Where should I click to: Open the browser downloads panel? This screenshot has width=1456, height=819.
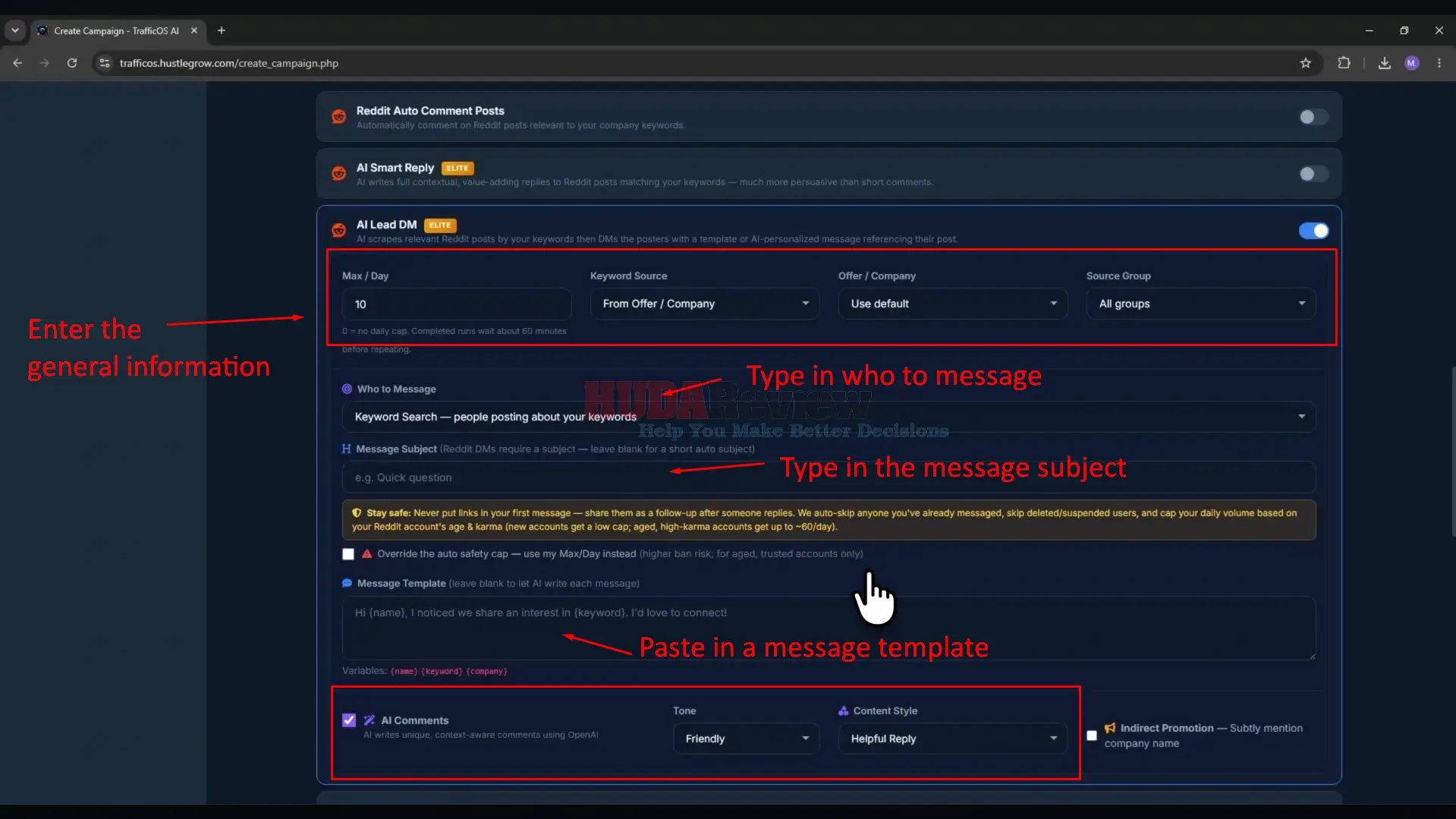pyautogui.click(x=1385, y=63)
